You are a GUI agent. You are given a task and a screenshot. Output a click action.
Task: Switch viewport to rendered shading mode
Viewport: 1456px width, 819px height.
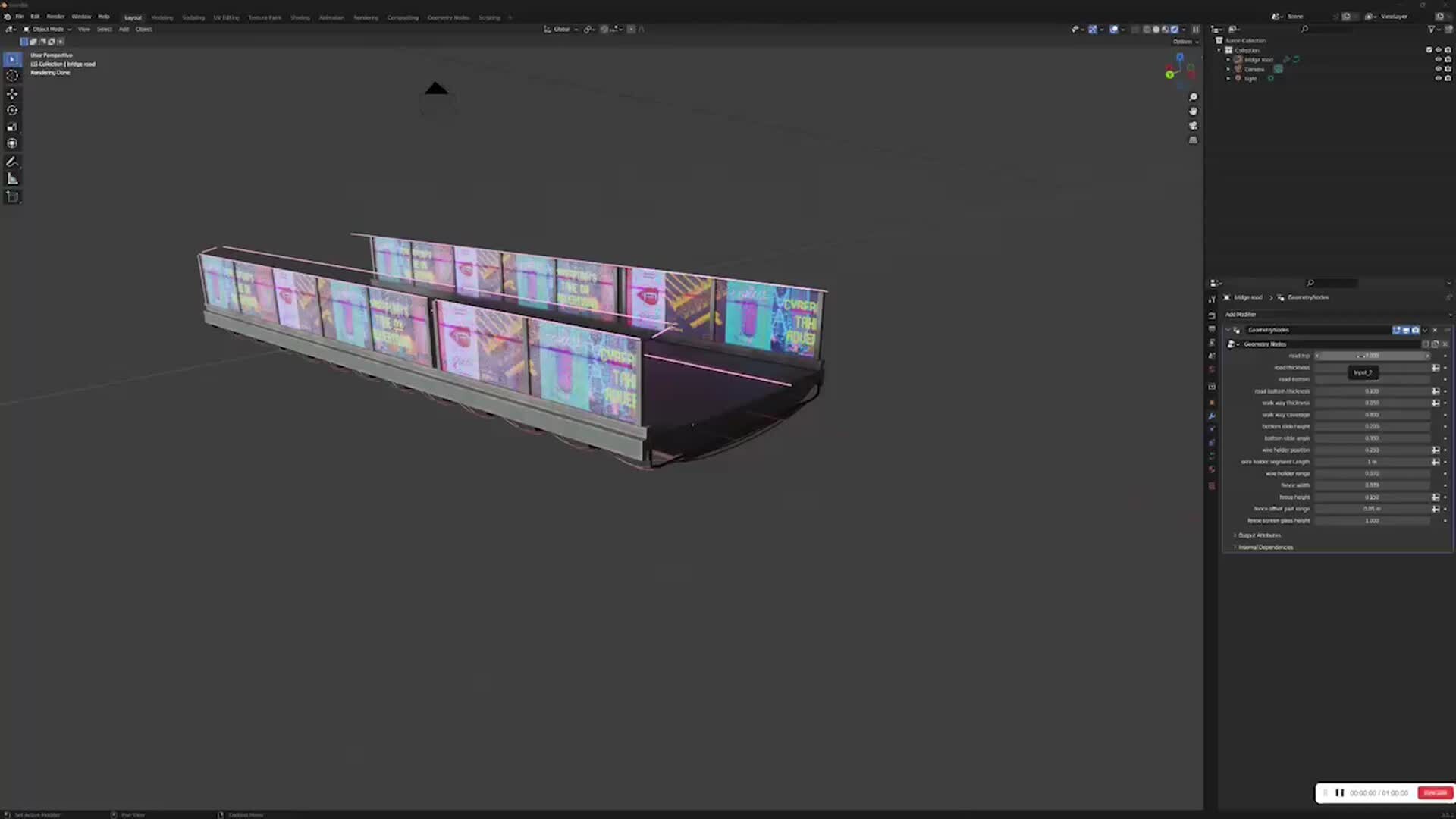(x=1175, y=30)
